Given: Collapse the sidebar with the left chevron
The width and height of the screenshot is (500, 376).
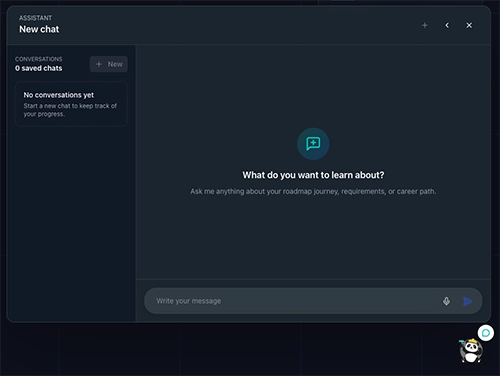Looking at the screenshot, I should pyautogui.click(x=447, y=25).
